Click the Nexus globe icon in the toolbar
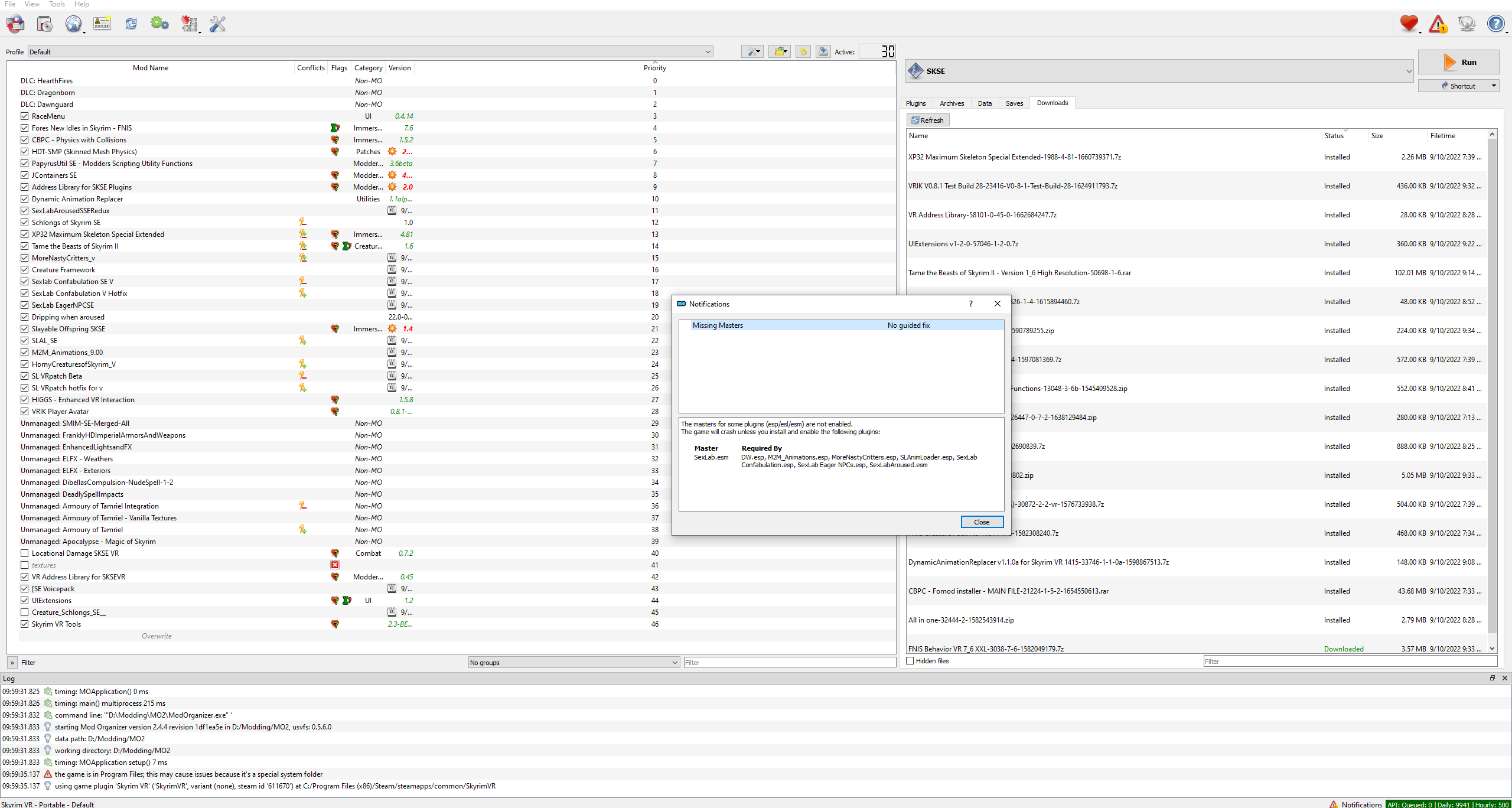This screenshot has width=1512, height=808. pos(73,24)
